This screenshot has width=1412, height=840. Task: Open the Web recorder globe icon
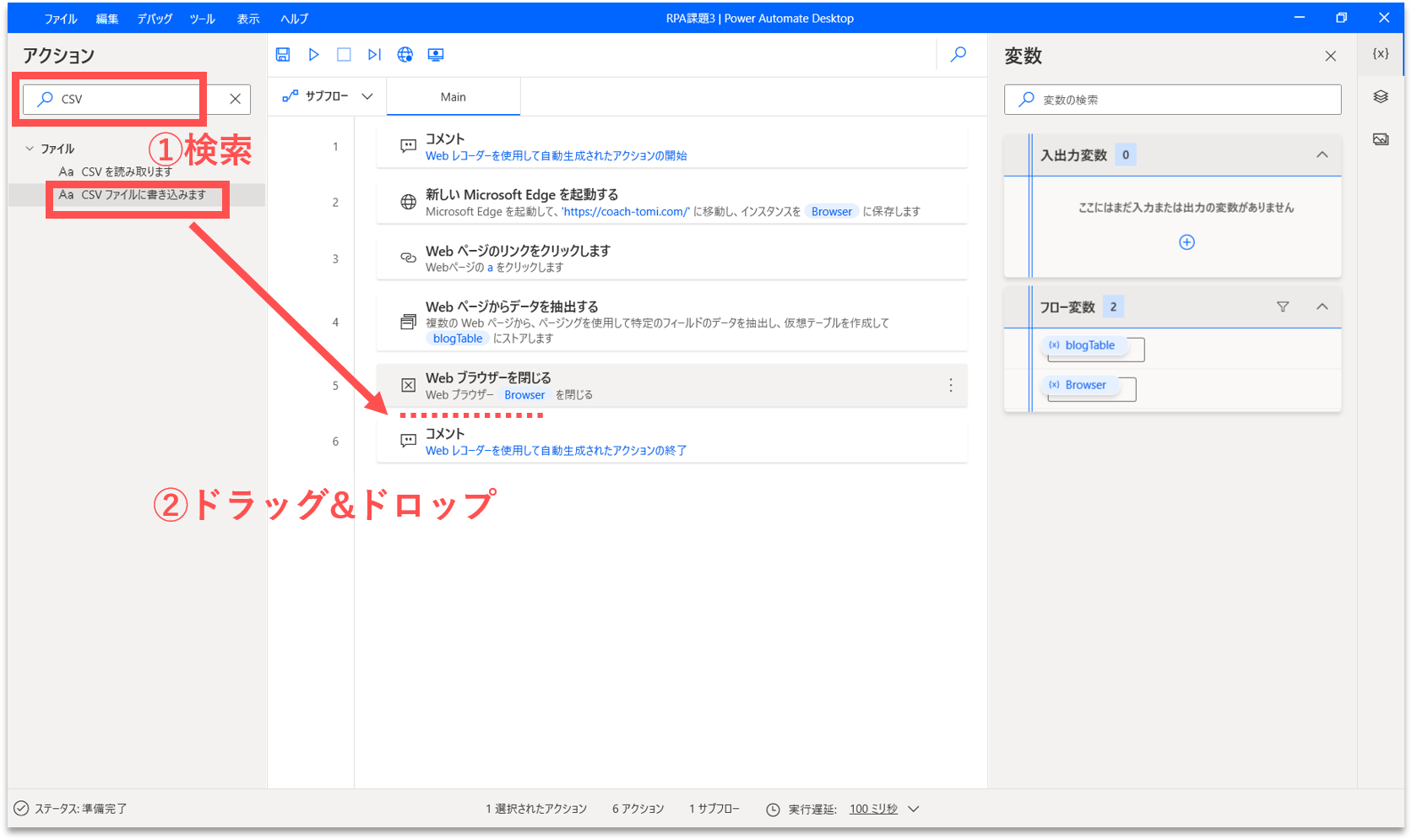click(405, 55)
